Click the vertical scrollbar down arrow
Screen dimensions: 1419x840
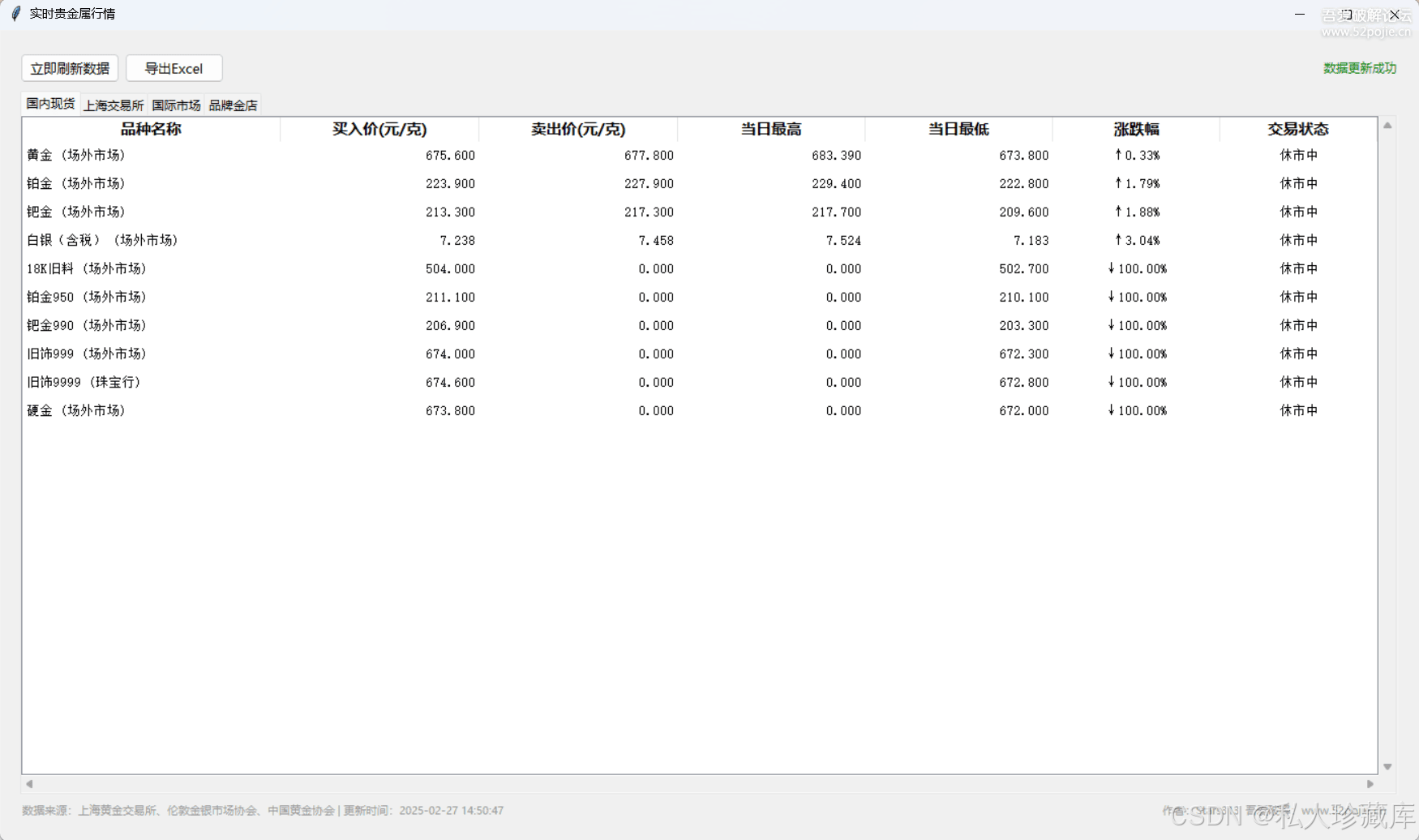point(1387,766)
